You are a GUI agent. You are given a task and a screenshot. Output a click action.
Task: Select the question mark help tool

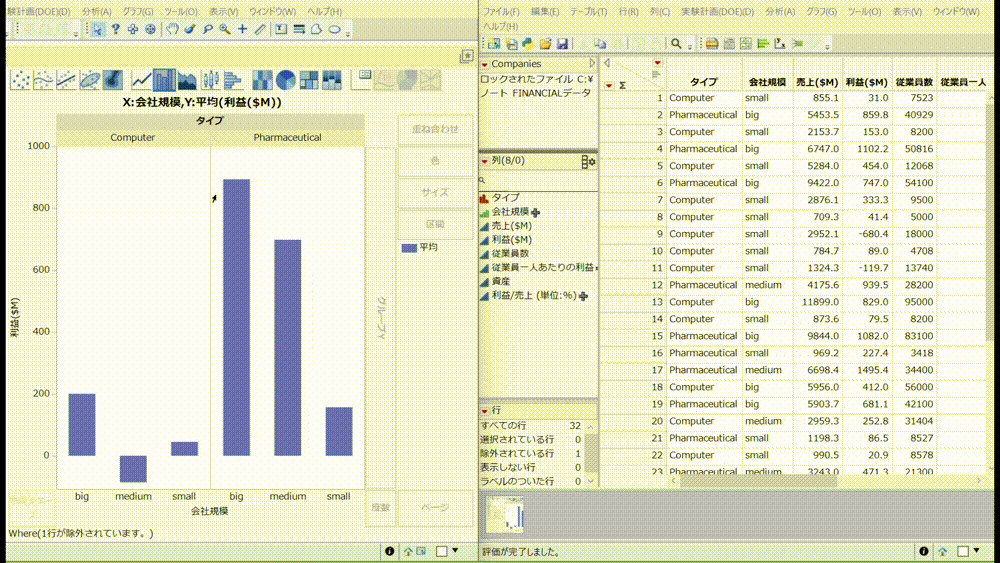click(x=115, y=29)
